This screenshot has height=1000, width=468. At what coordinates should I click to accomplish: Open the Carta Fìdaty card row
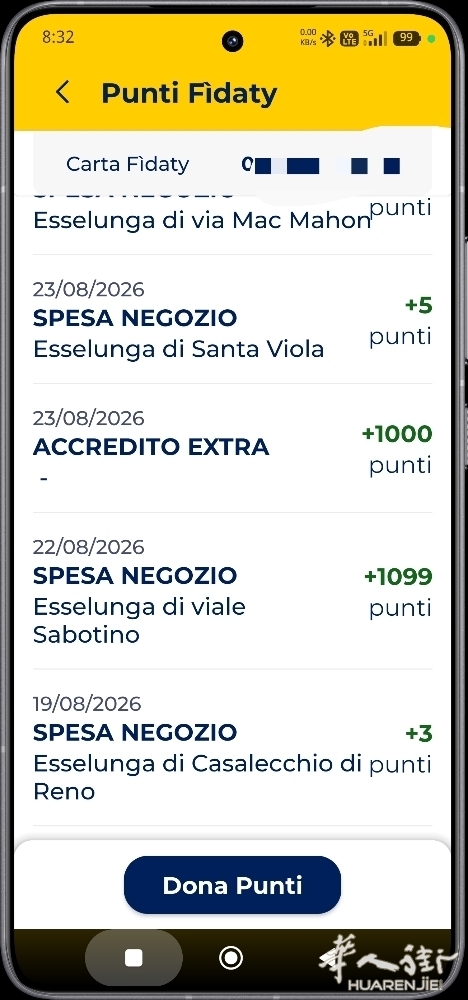(232, 165)
